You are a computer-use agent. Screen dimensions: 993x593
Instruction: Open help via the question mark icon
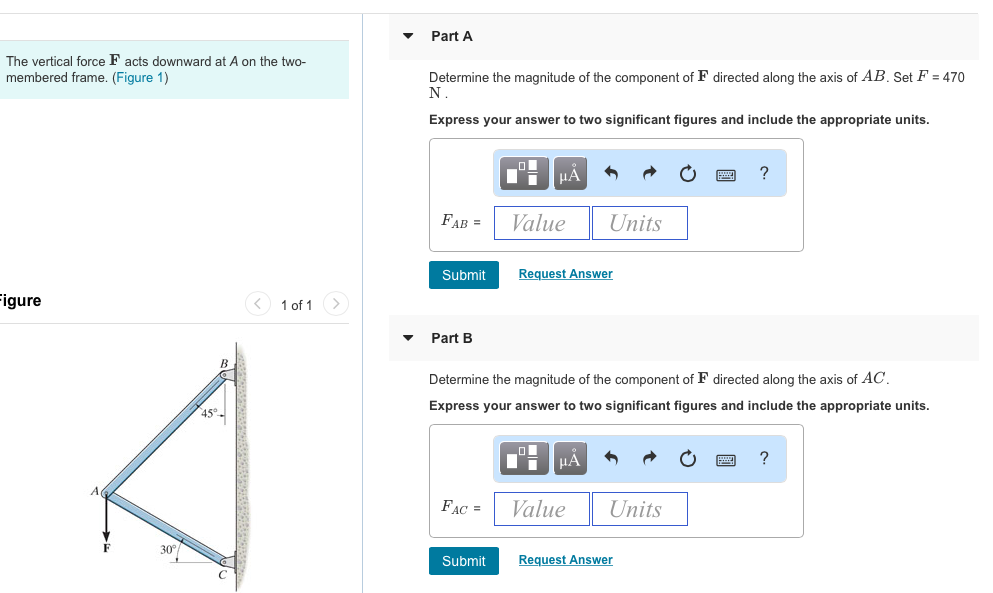763,172
